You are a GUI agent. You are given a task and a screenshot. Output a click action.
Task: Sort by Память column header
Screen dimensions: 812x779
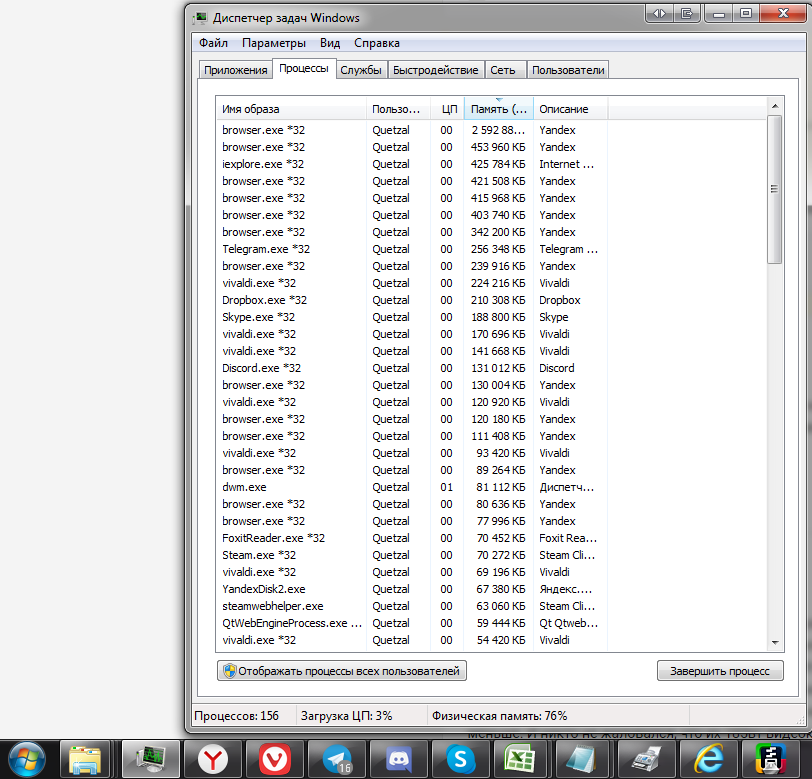click(x=499, y=109)
